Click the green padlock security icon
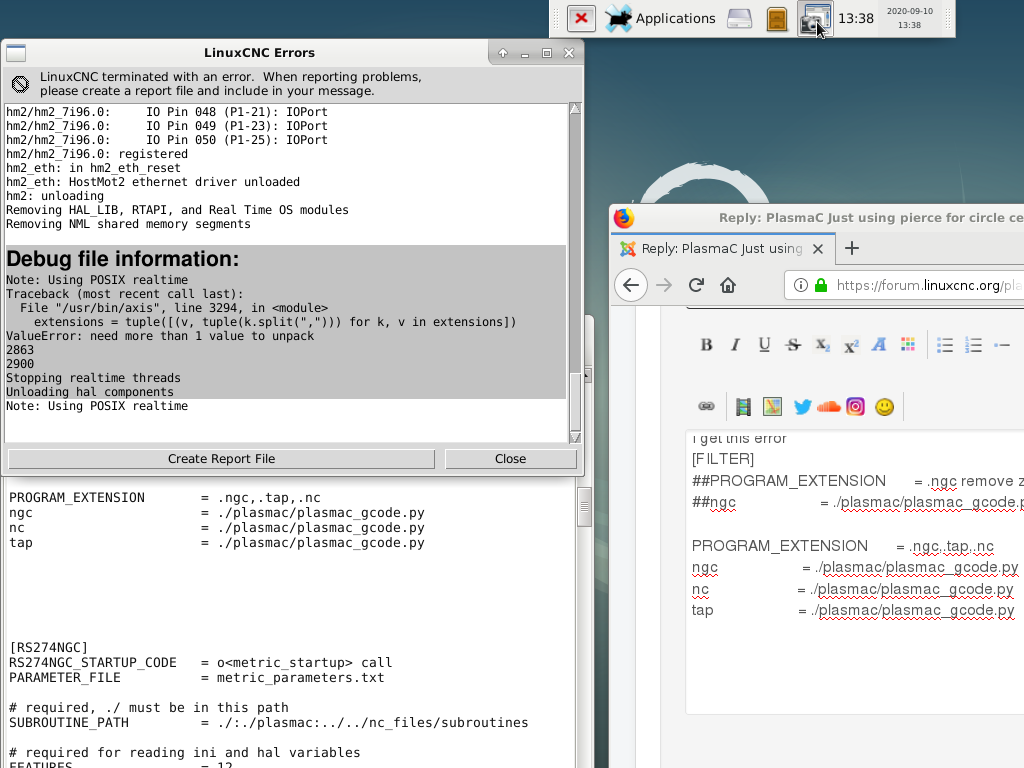 [821, 285]
